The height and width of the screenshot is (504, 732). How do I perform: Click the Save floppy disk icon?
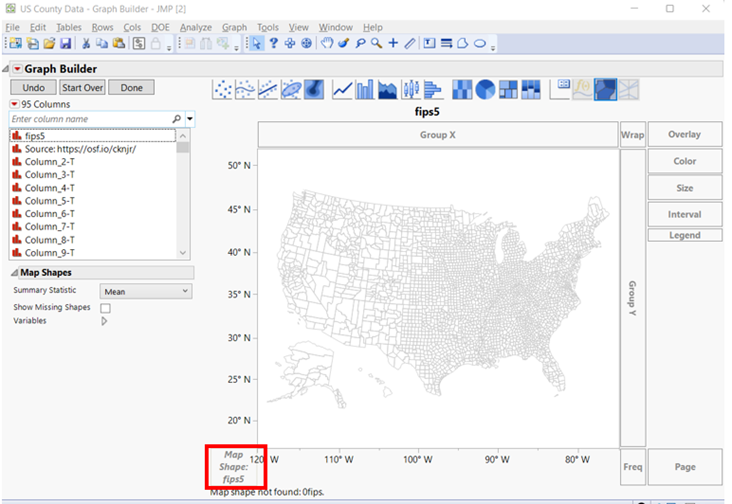pyautogui.click(x=66, y=43)
